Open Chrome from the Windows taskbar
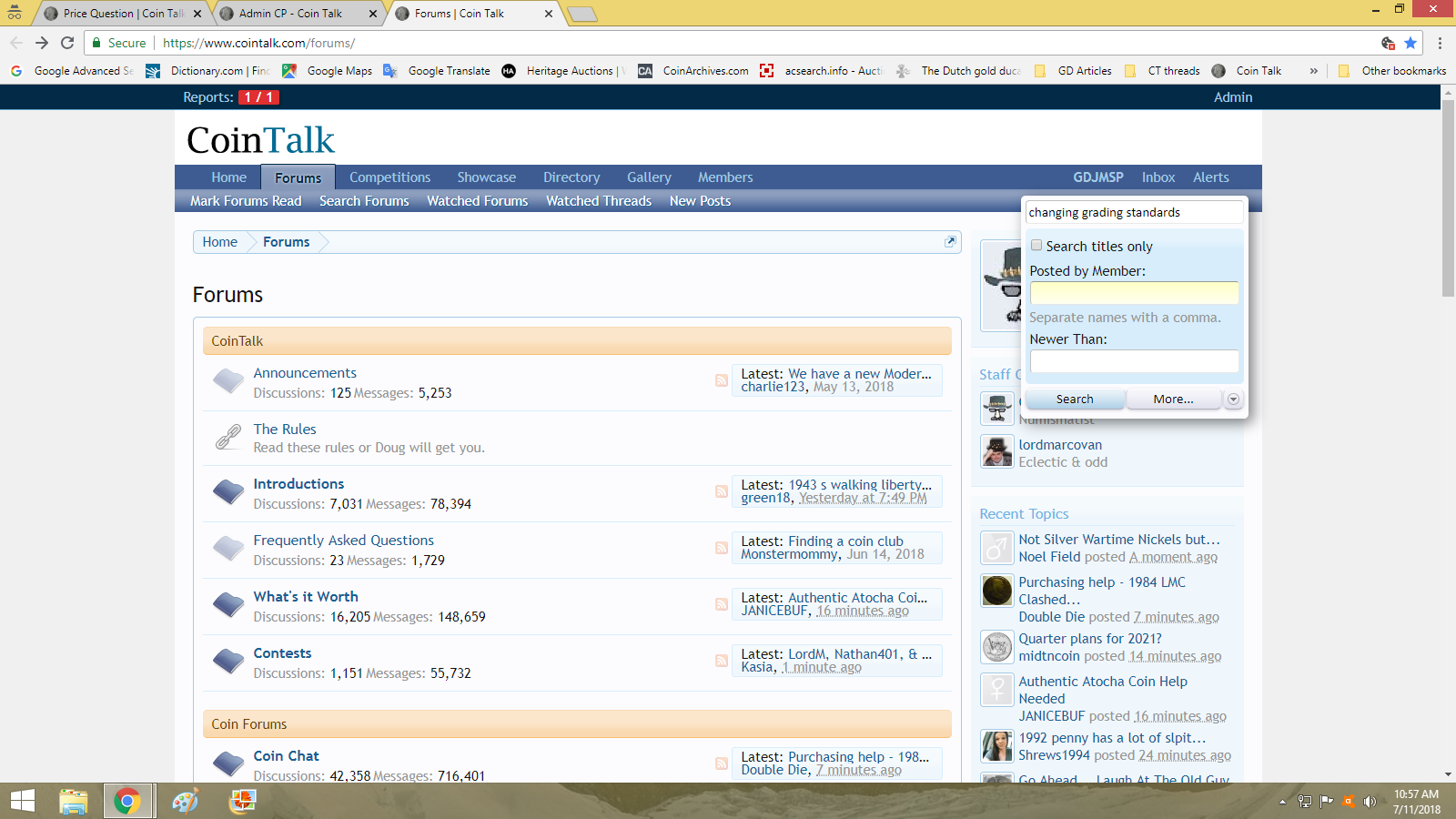The height and width of the screenshot is (819, 1456). pyautogui.click(x=126, y=801)
